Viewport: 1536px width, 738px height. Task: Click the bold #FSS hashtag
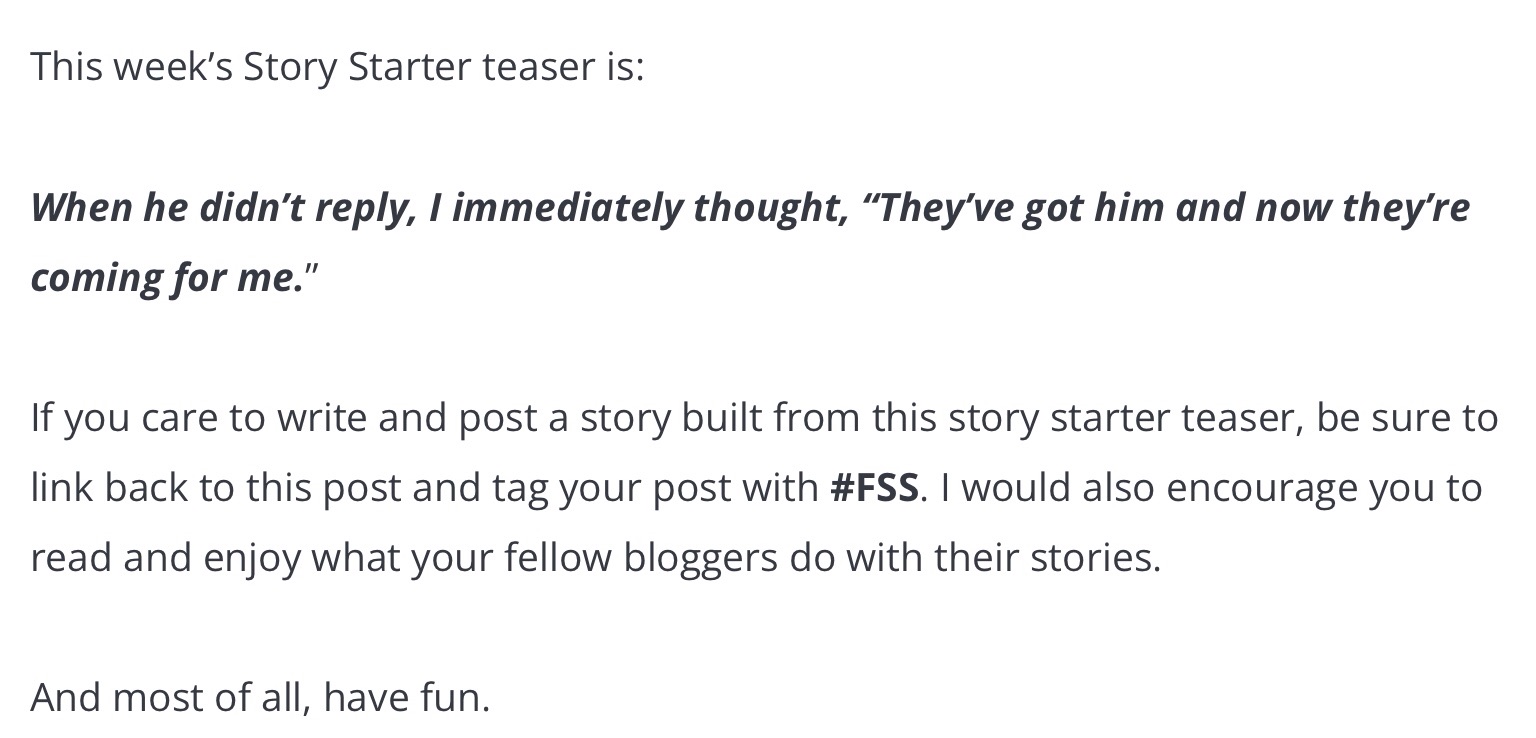pos(874,488)
